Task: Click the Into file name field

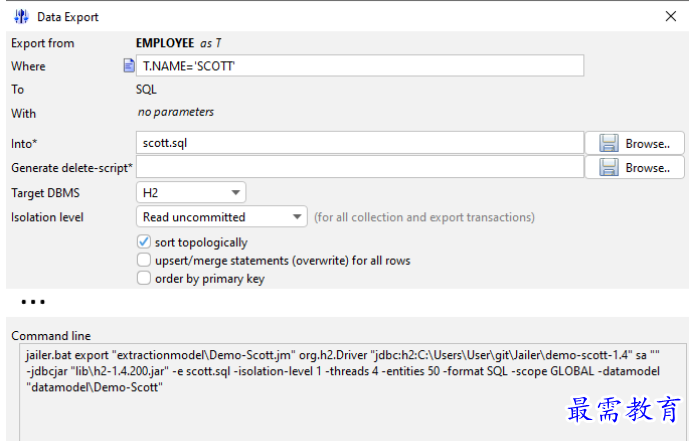Action: (360, 143)
